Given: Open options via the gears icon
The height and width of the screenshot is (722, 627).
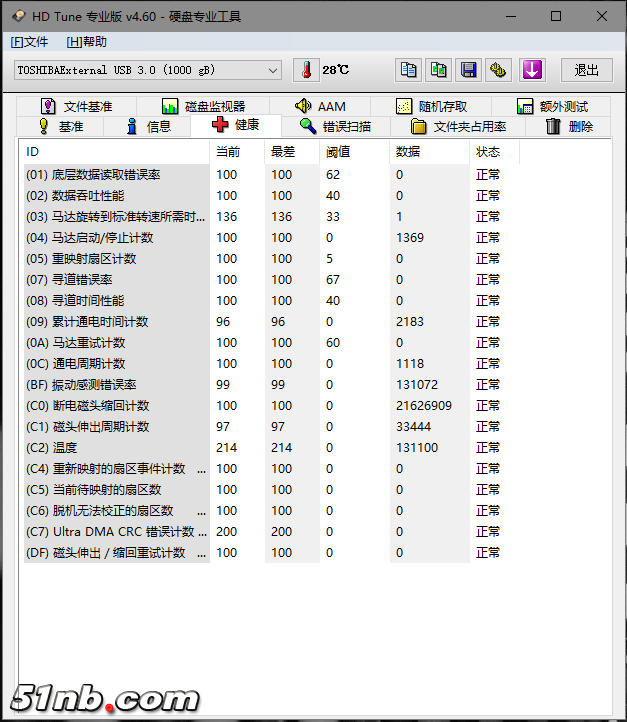Looking at the screenshot, I should 499,70.
